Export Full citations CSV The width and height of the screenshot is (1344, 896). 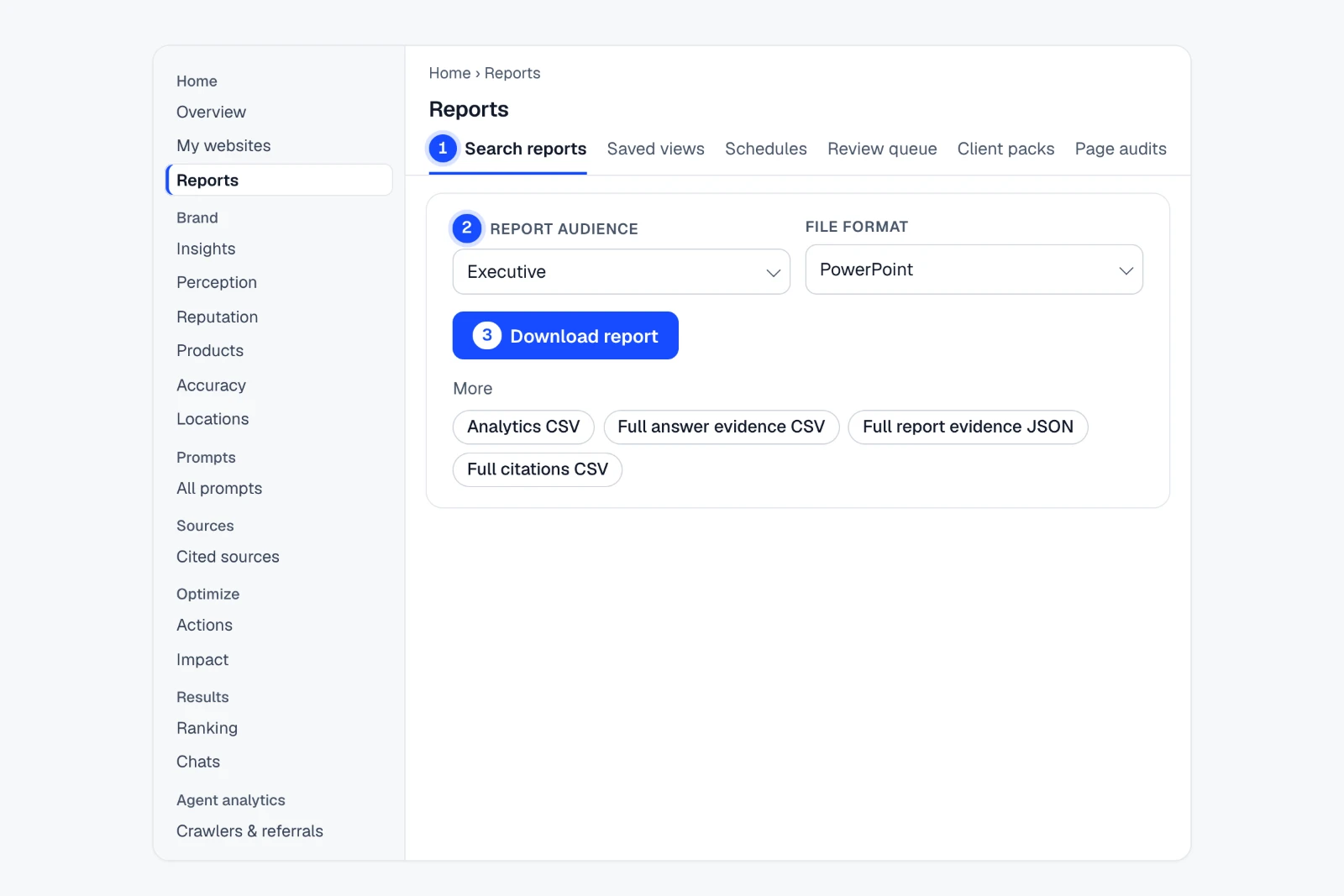point(538,469)
